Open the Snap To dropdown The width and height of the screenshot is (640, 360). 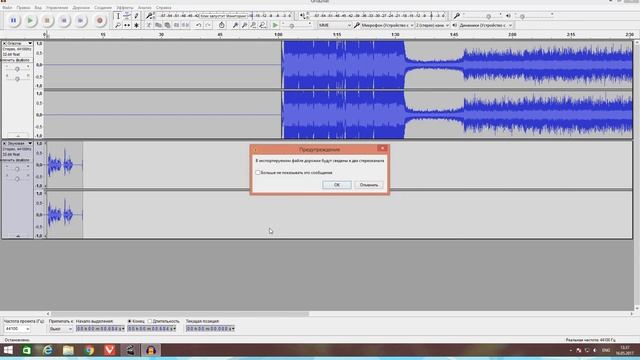61,329
